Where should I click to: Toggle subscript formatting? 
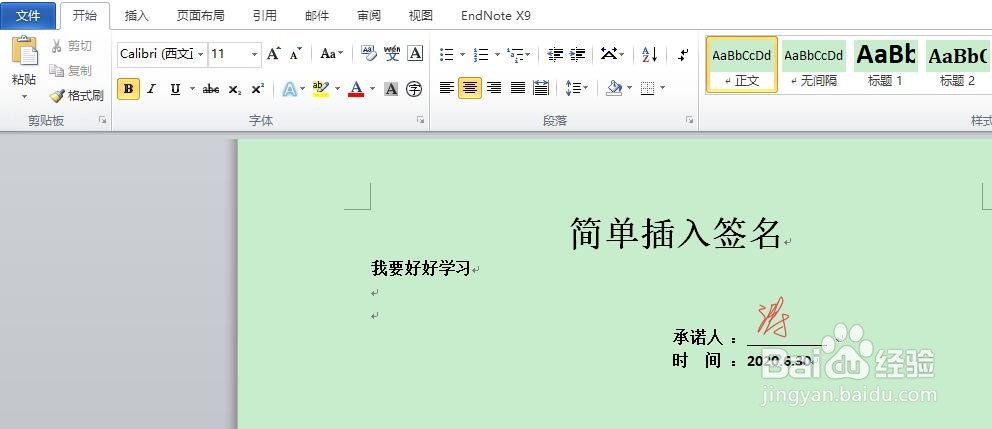pos(235,89)
